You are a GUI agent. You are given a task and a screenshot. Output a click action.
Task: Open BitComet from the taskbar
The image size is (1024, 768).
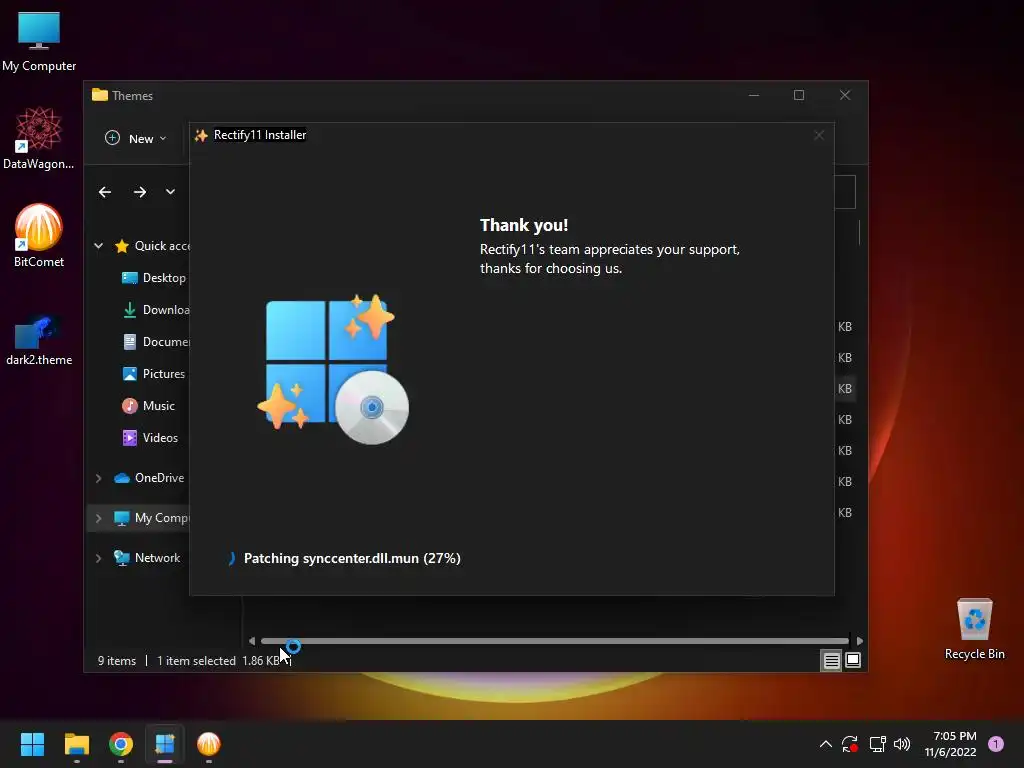pos(209,744)
